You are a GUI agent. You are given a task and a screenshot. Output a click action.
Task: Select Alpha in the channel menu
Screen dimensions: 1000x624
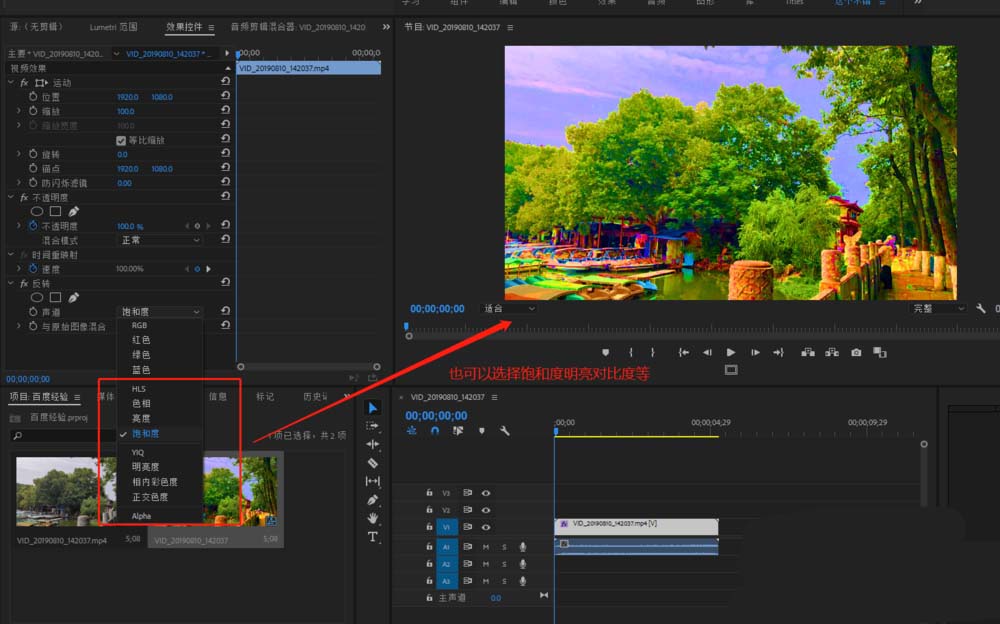pyautogui.click(x=141, y=516)
